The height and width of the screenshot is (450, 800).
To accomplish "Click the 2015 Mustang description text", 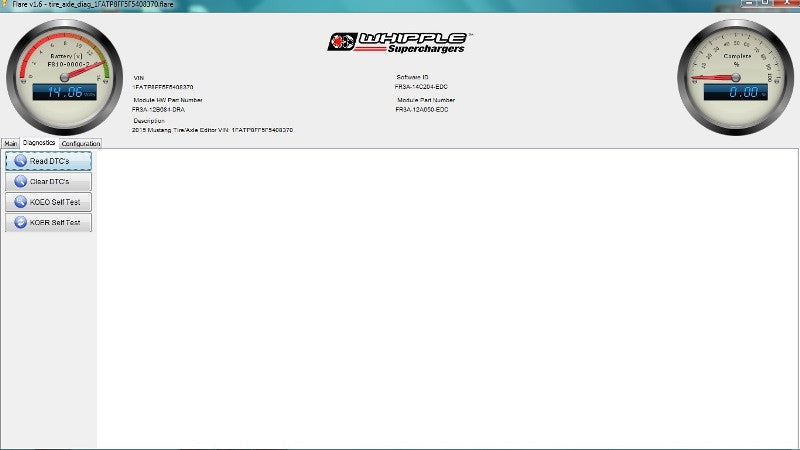I will tap(212, 130).
